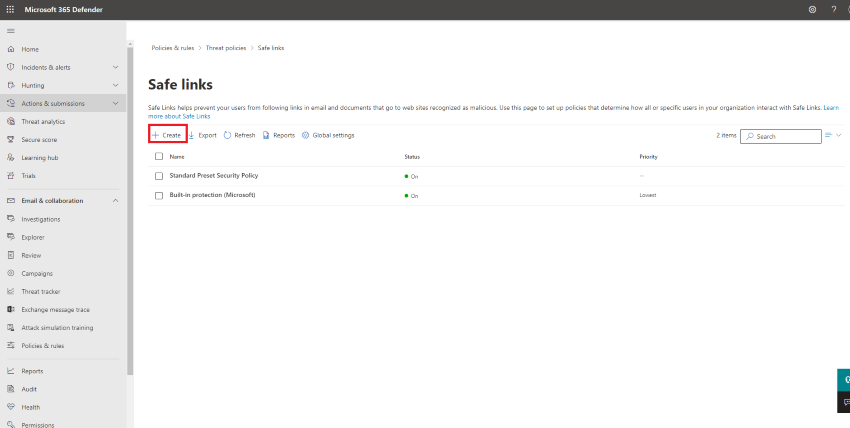Click the Trials gift icon
The height and width of the screenshot is (428, 850).
[10, 176]
